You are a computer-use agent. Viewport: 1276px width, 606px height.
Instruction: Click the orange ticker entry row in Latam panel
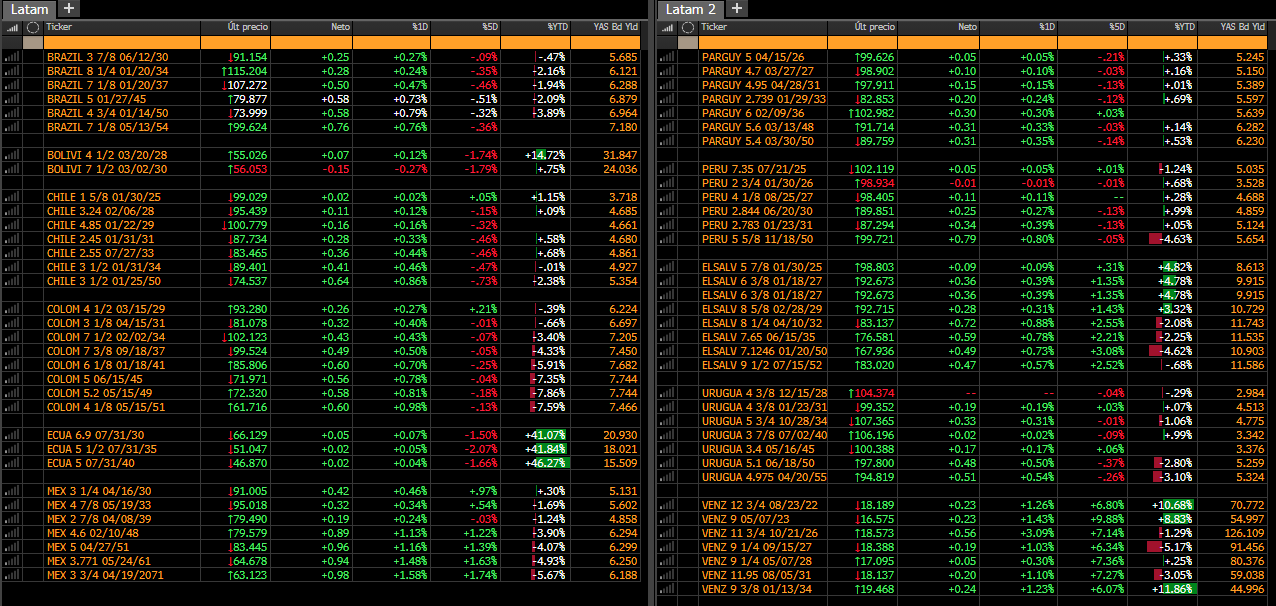[x=340, y=43]
